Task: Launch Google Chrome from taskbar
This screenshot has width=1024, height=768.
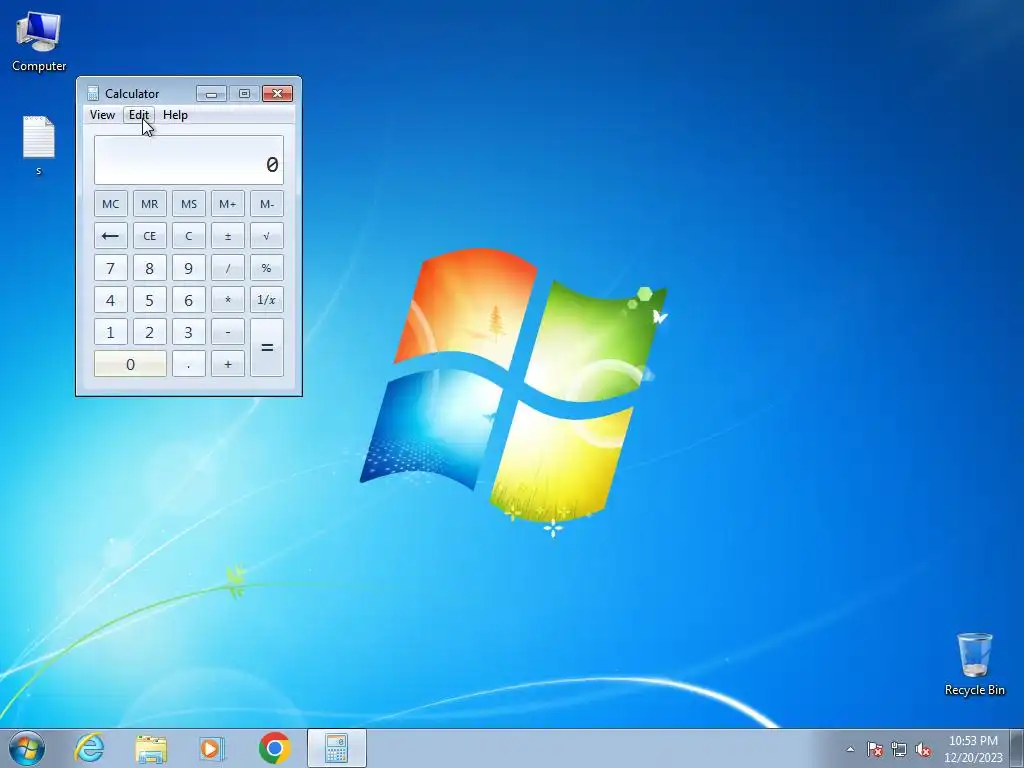Action: [x=274, y=748]
